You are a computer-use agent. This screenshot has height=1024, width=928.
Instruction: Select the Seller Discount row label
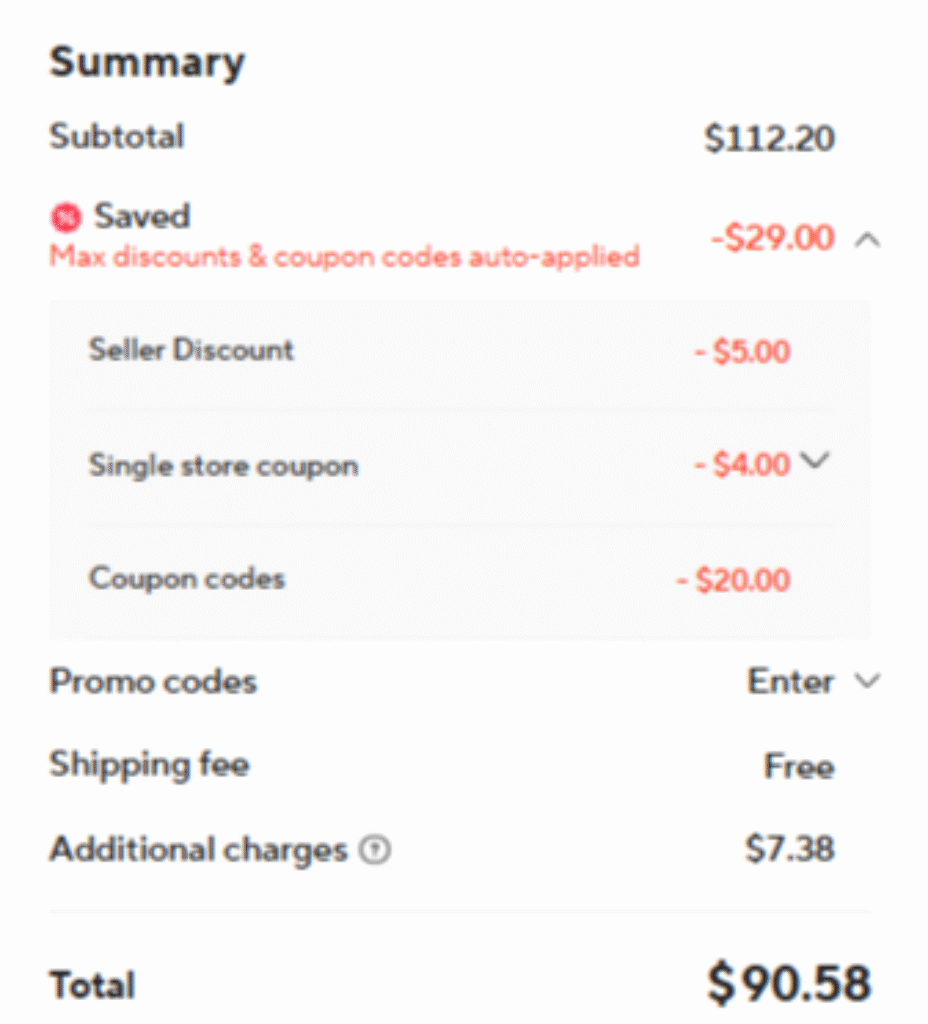point(191,350)
